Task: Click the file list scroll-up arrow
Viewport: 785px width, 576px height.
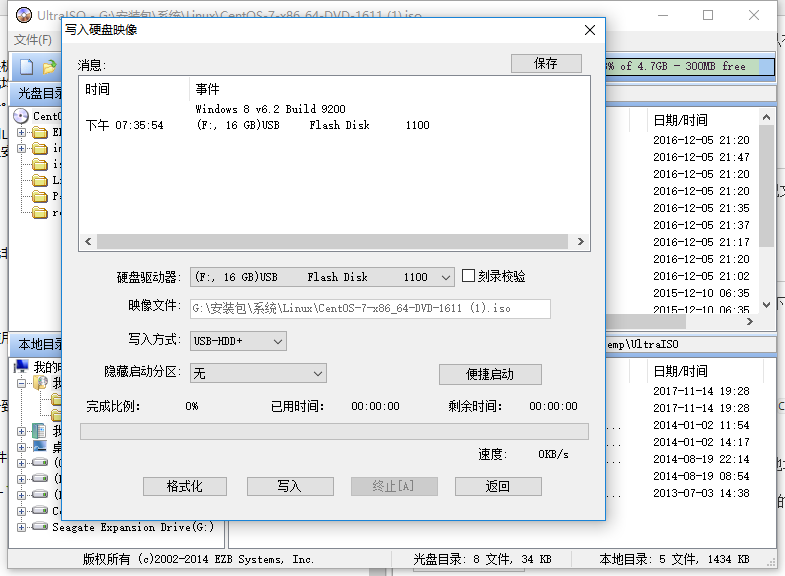Action: coord(766,118)
